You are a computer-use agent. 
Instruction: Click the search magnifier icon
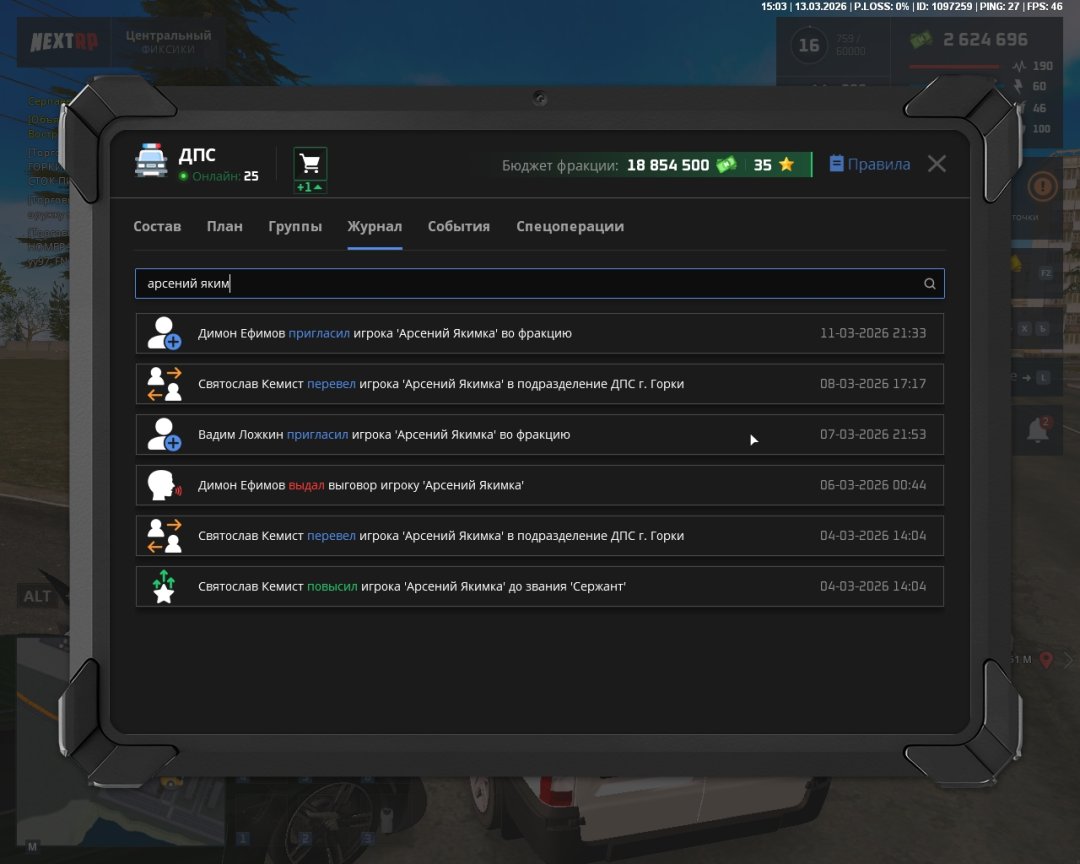click(x=929, y=284)
